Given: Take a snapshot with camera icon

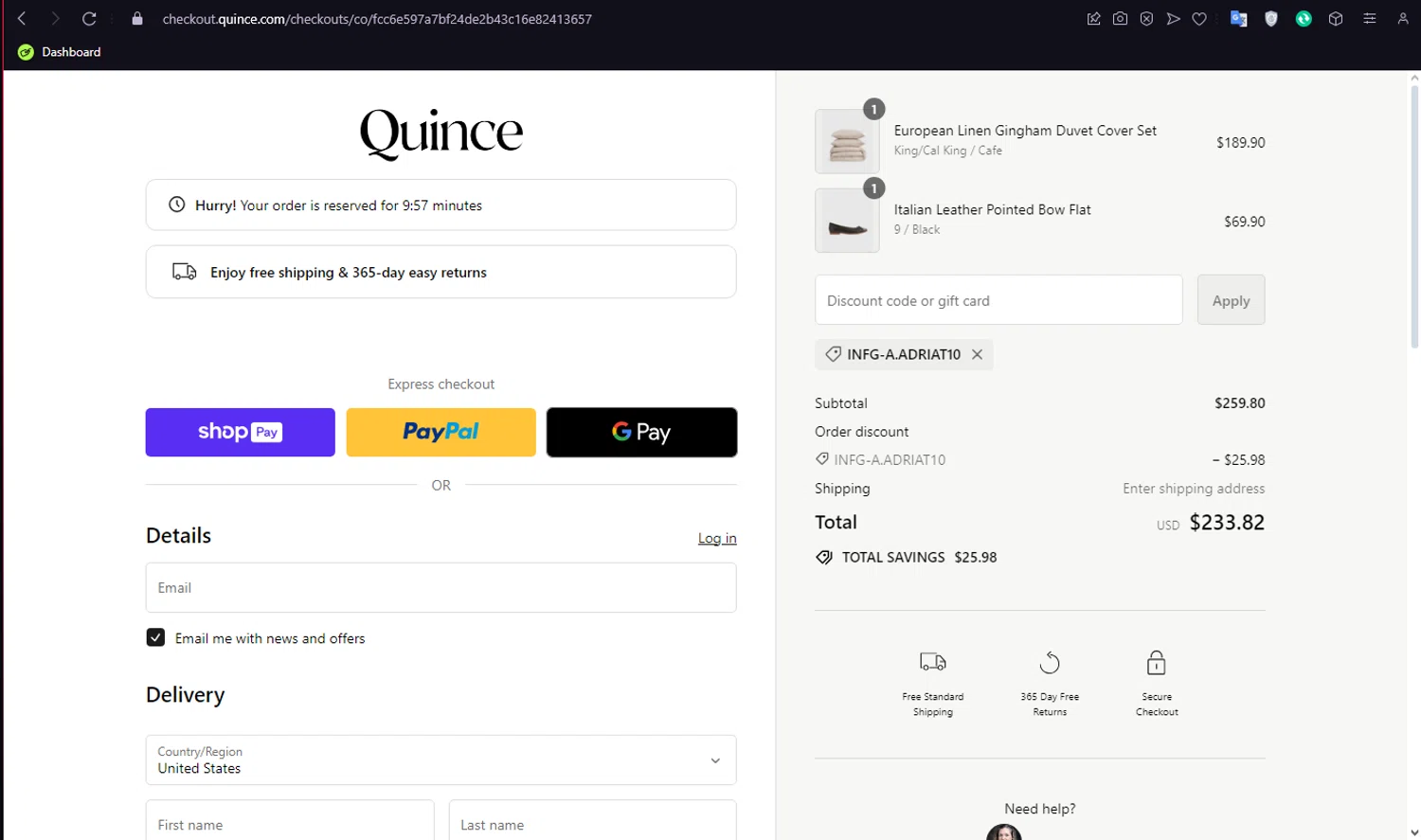Looking at the screenshot, I should point(1120,19).
